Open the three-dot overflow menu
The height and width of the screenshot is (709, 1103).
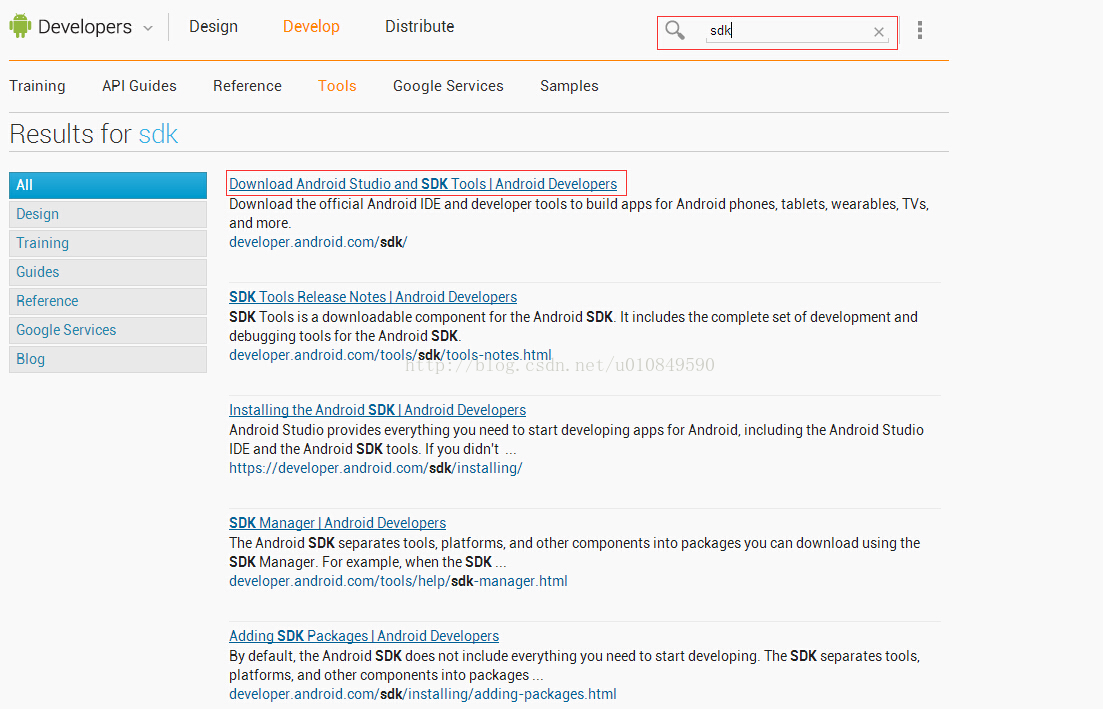[x=920, y=30]
